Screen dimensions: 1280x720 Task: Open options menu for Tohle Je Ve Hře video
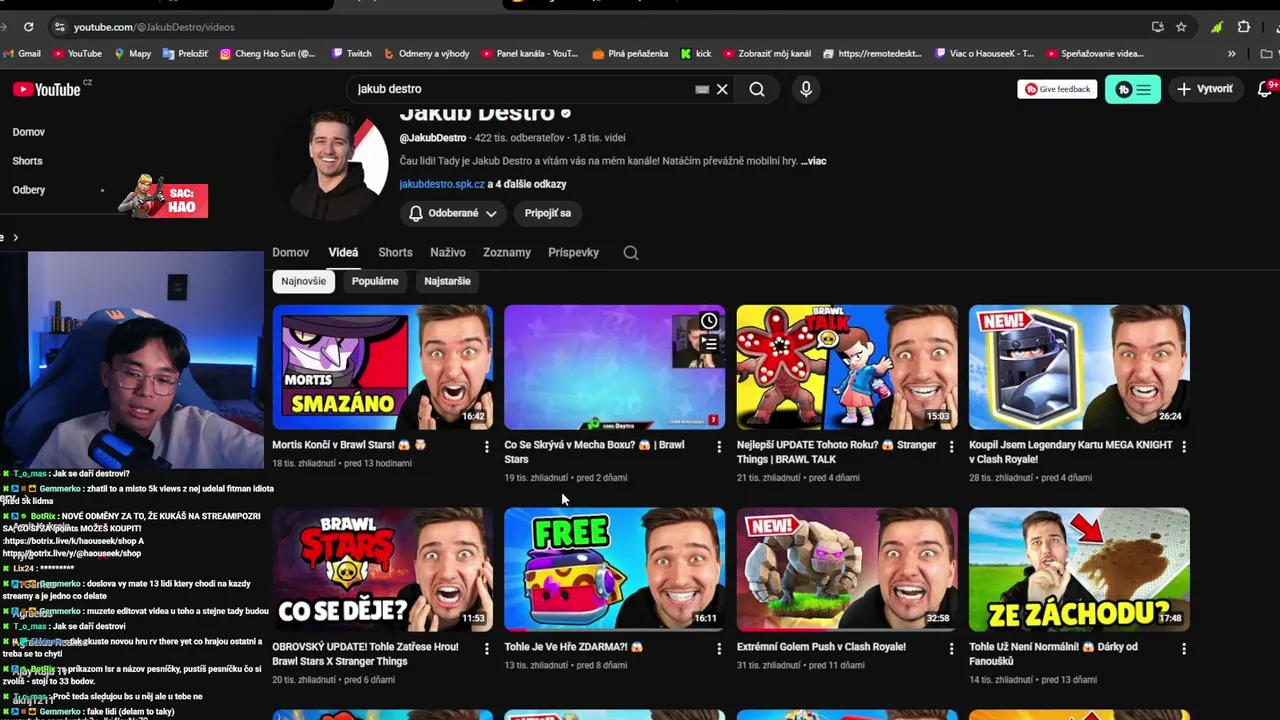click(719, 649)
